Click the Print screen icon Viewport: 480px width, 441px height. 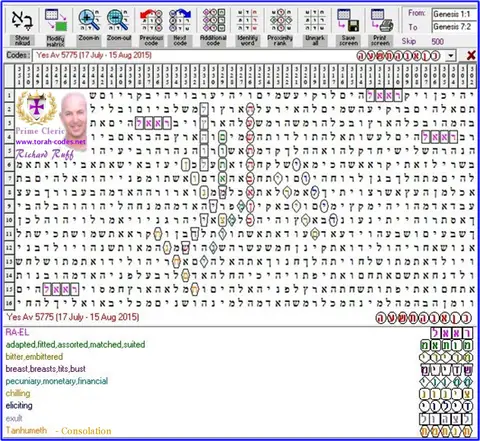382,20
